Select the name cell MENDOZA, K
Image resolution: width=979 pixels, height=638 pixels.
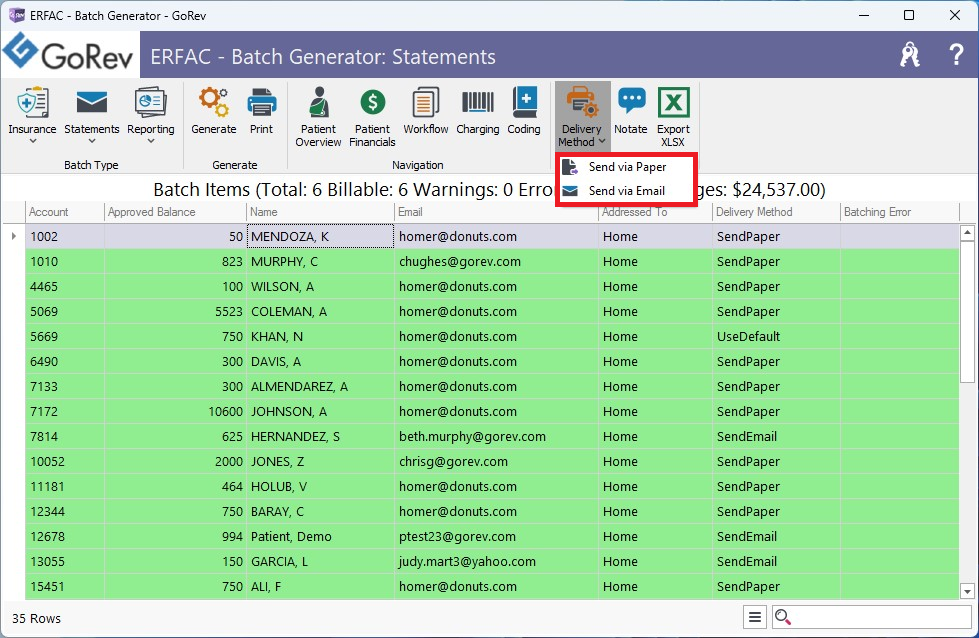320,237
